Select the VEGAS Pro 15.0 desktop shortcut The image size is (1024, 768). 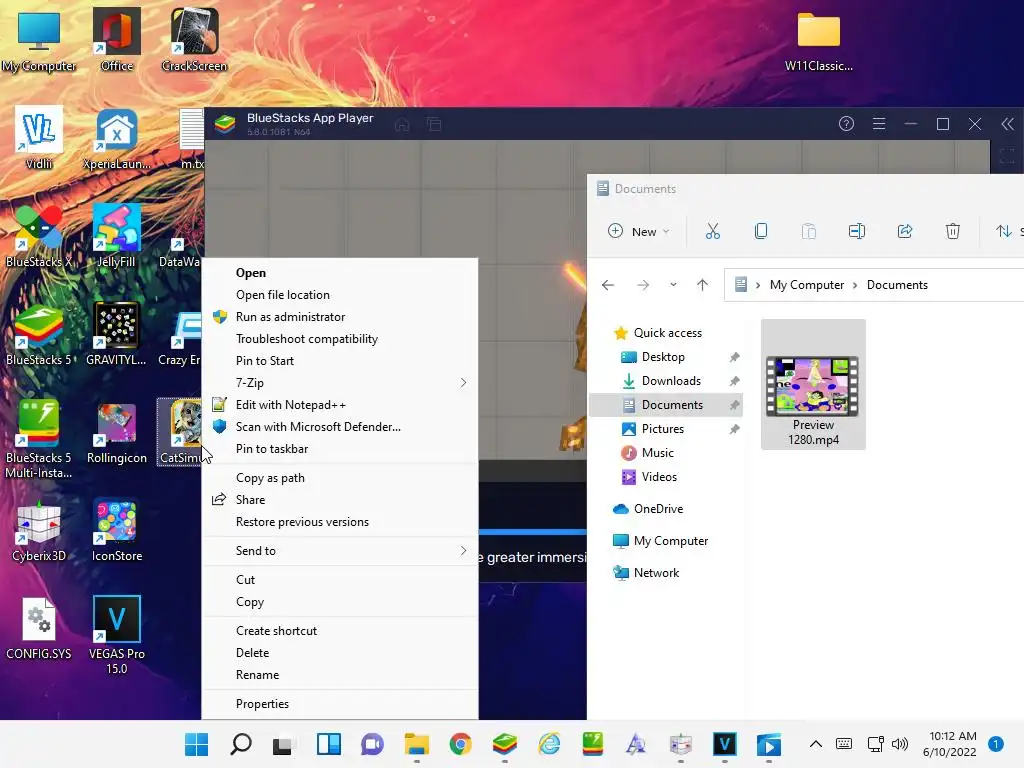116,635
